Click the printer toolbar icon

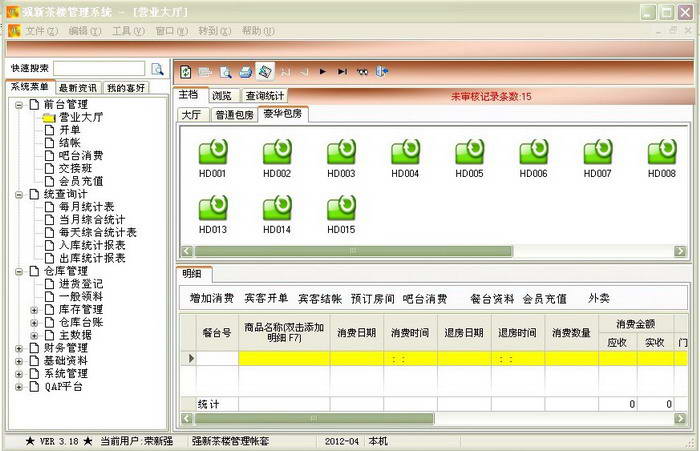pos(245,71)
